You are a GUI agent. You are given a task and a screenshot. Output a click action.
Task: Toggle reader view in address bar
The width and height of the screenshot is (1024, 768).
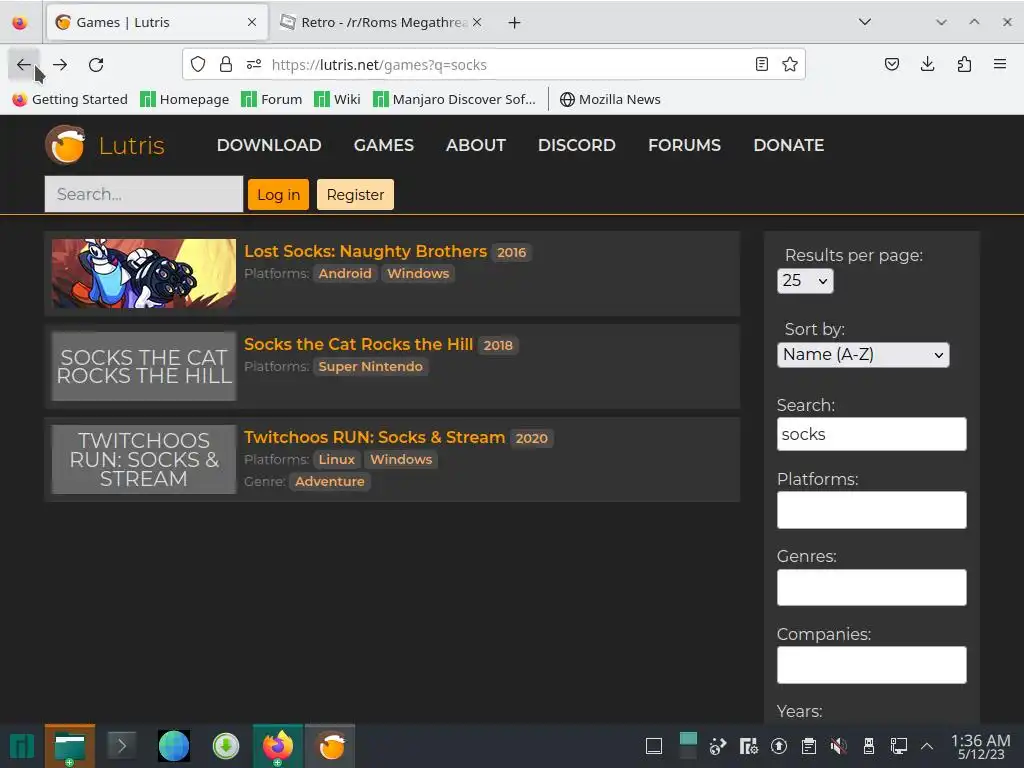coord(761,64)
